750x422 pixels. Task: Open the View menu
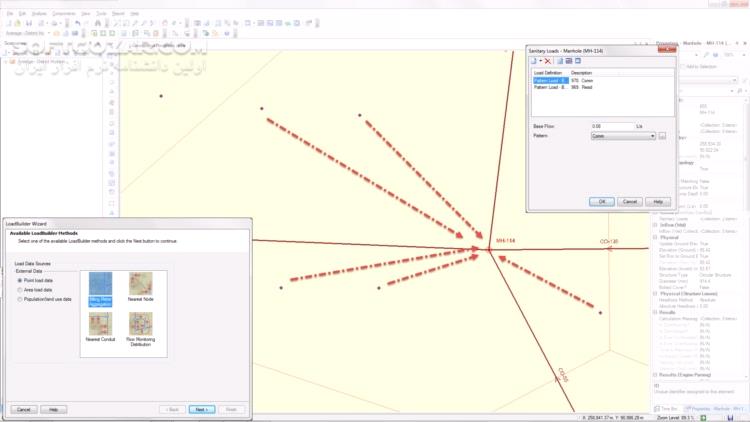86,14
